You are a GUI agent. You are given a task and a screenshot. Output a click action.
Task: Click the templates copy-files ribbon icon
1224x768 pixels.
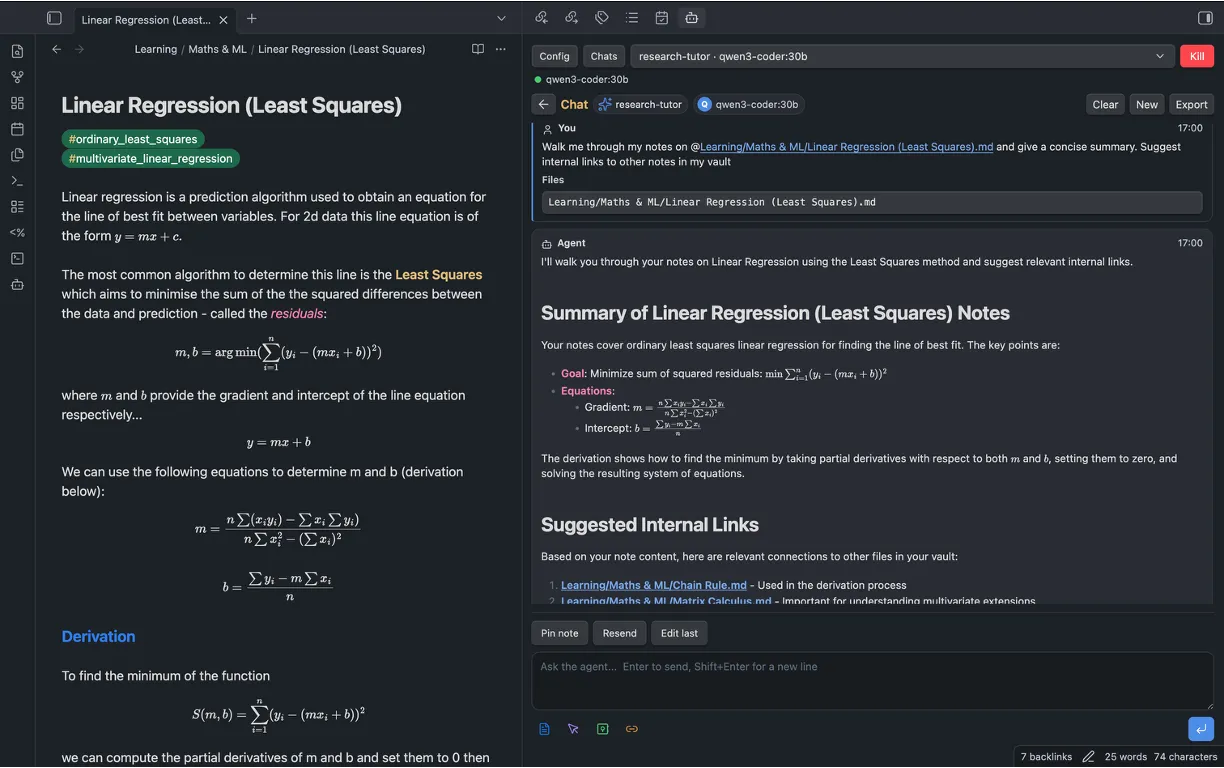click(x=17, y=155)
